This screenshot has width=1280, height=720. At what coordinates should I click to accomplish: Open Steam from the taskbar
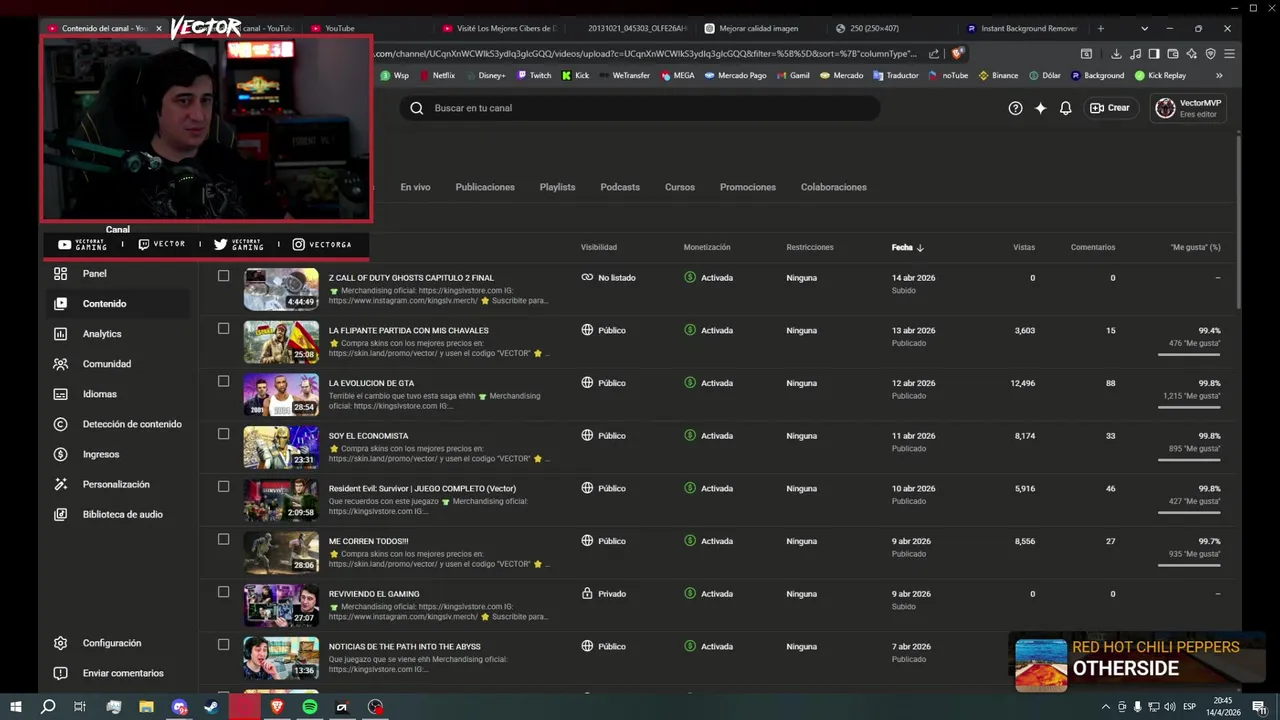[x=211, y=707]
